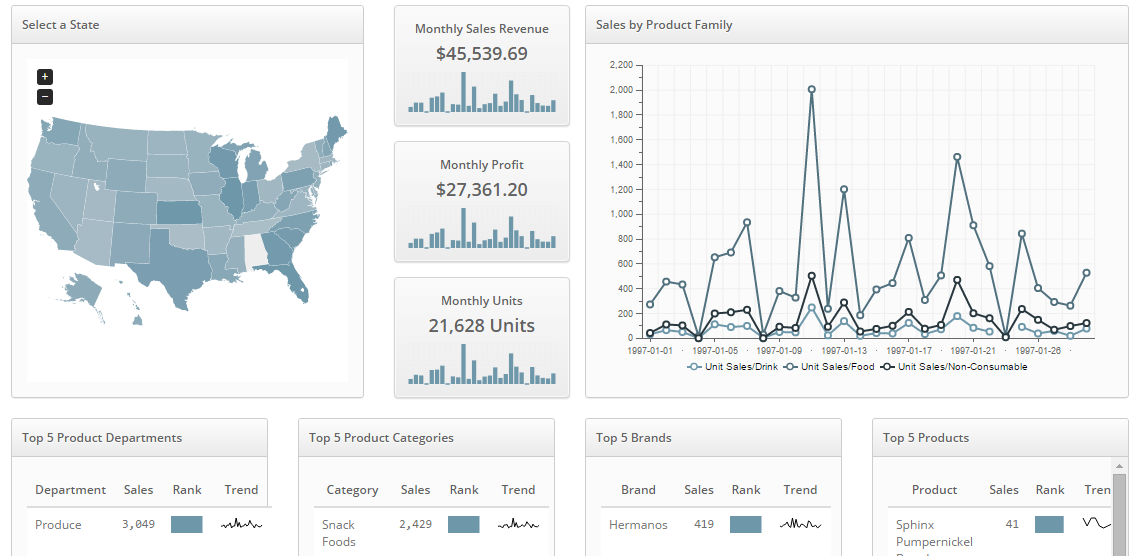
Task: Zoom out the map with minus button
Action: click(45, 96)
